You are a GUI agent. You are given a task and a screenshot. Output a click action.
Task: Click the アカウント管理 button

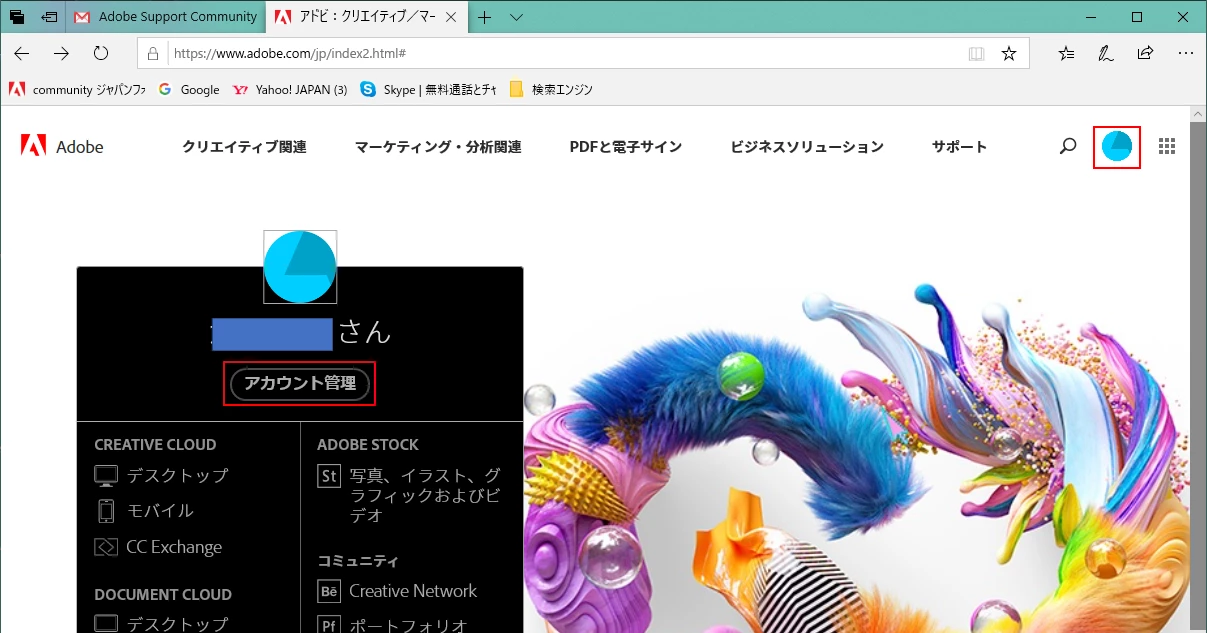coord(300,383)
